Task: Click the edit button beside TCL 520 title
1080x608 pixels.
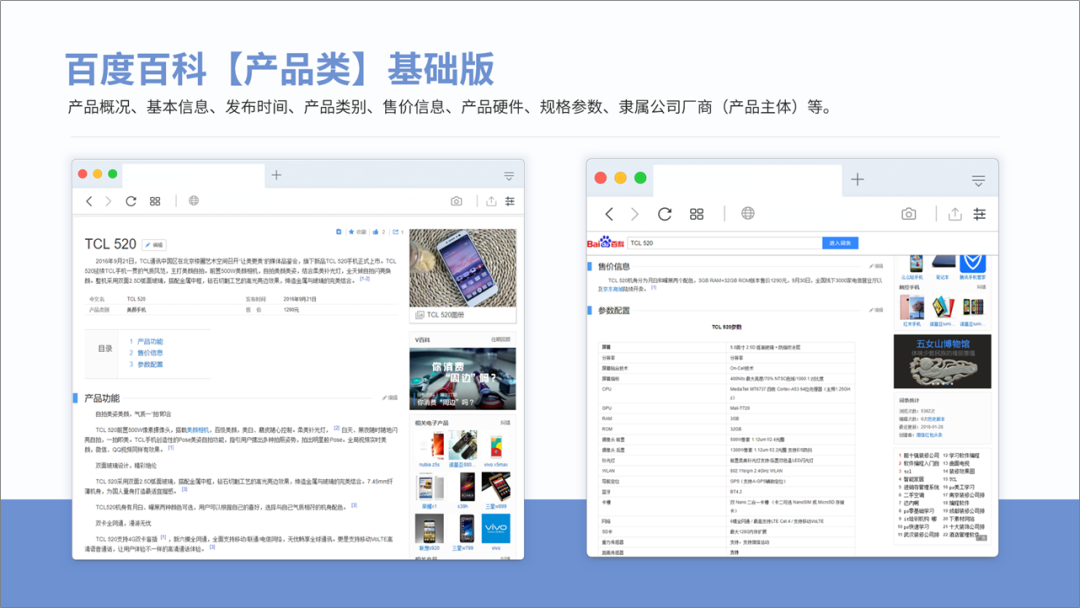Action: coord(154,244)
